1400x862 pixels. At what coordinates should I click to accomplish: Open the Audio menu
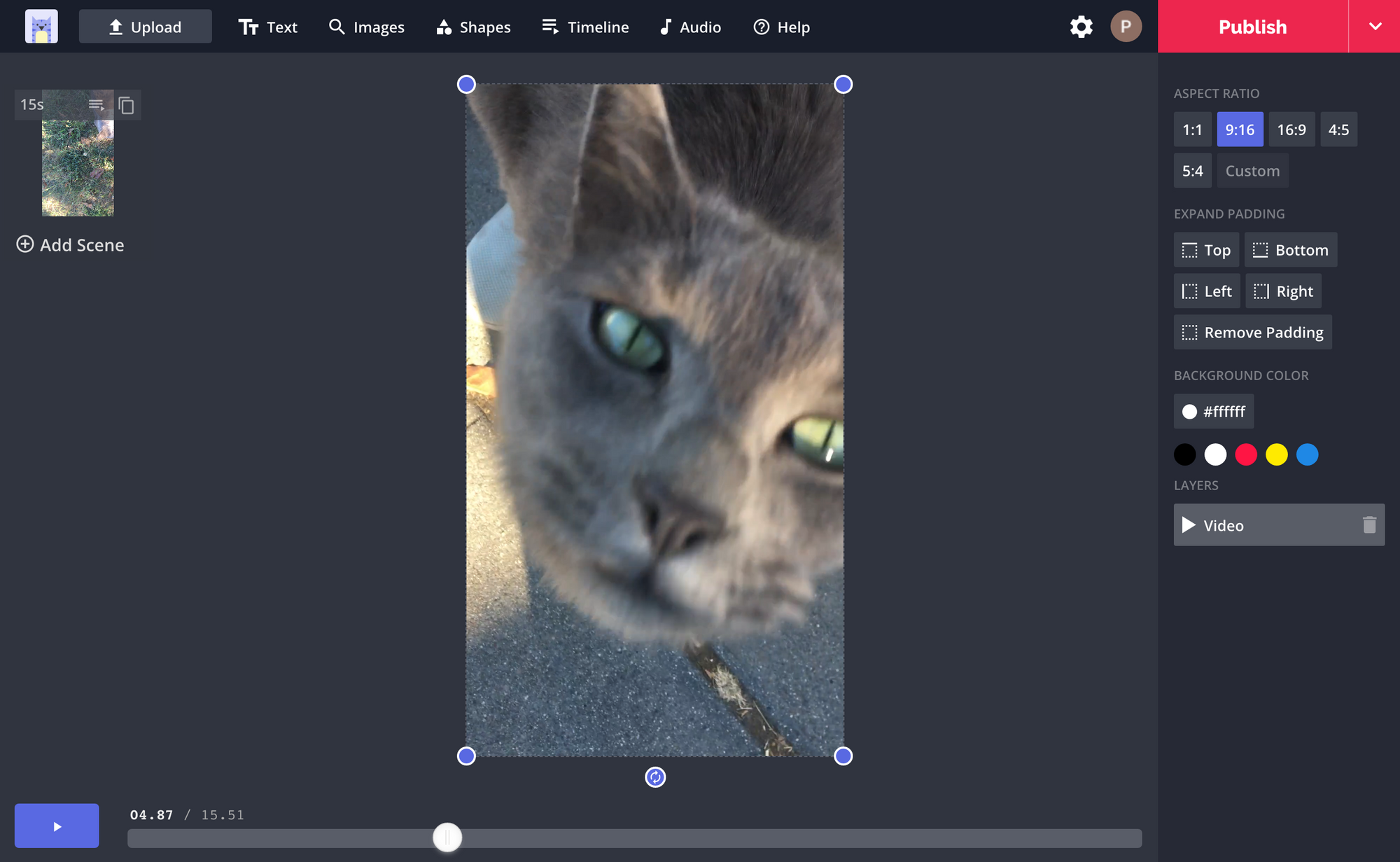[690, 27]
